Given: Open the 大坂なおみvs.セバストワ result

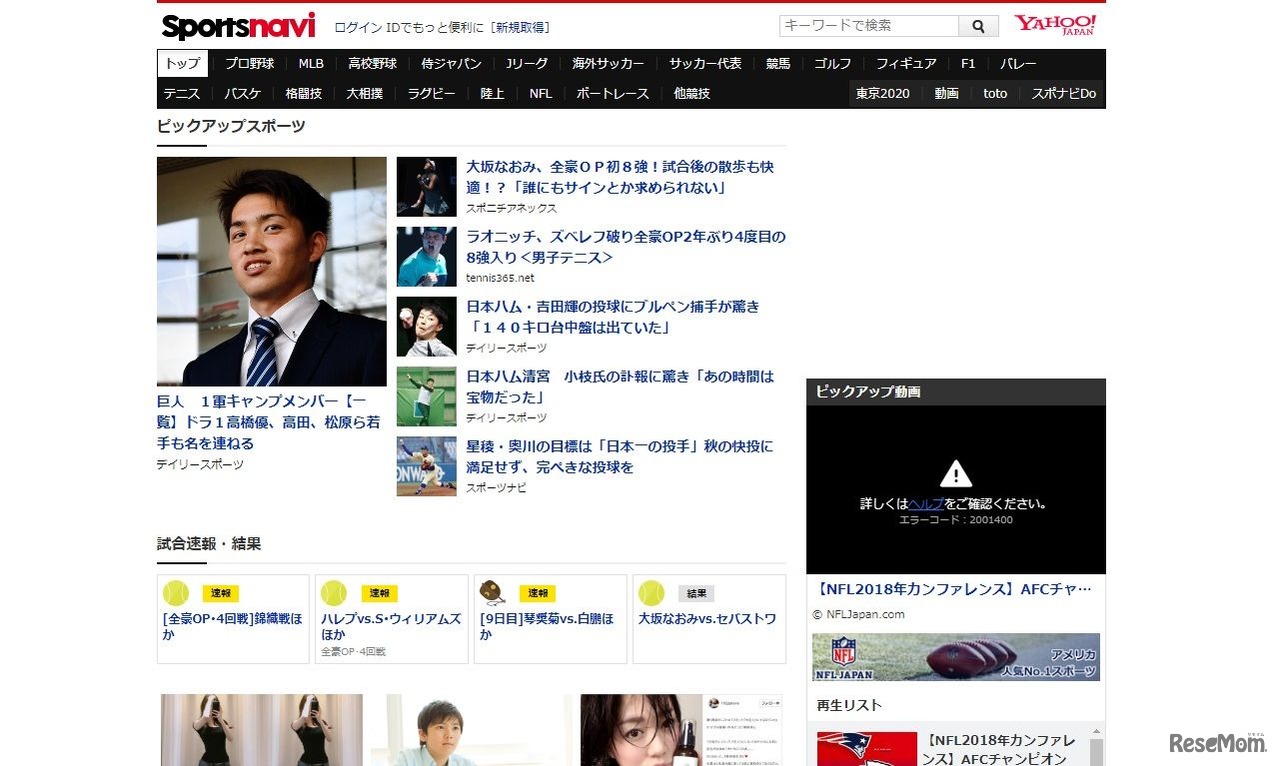Looking at the screenshot, I should [707, 619].
